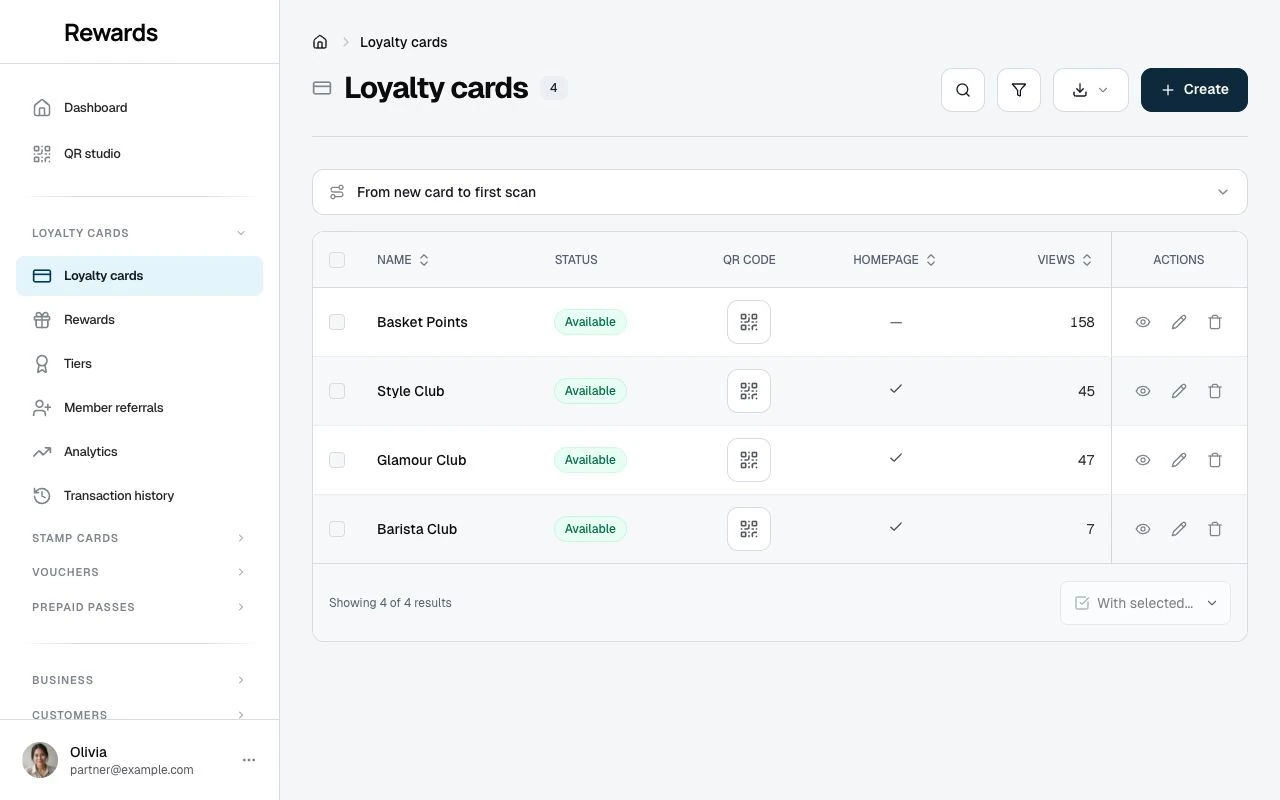The image size is (1280, 800).
Task: Collapse the Loyalty Cards sidebar section
Action: click(139, 233)
